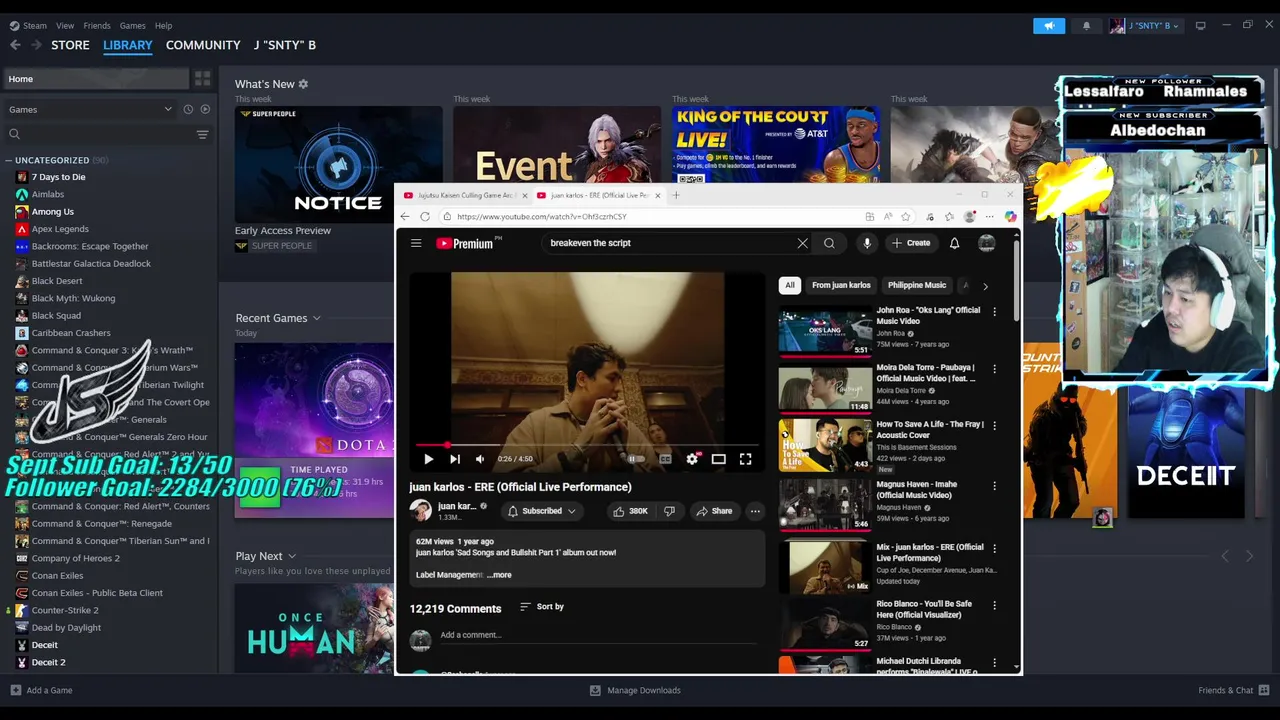1280x720 pixels.
Task: Collapse the UNCATEGORIZED games category
Action: click(x=9, y=160)
